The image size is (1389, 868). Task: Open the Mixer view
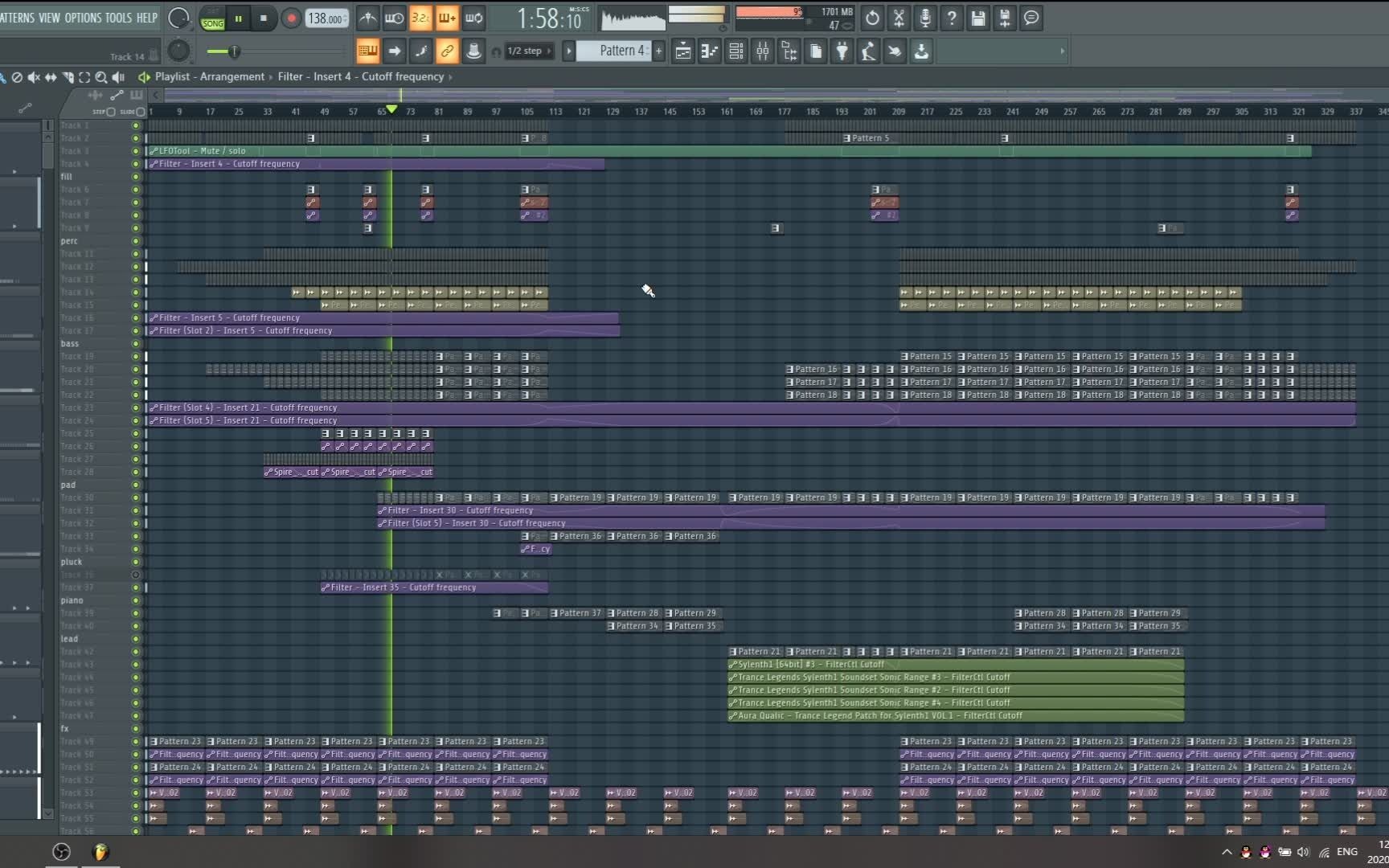pos(763,51)
